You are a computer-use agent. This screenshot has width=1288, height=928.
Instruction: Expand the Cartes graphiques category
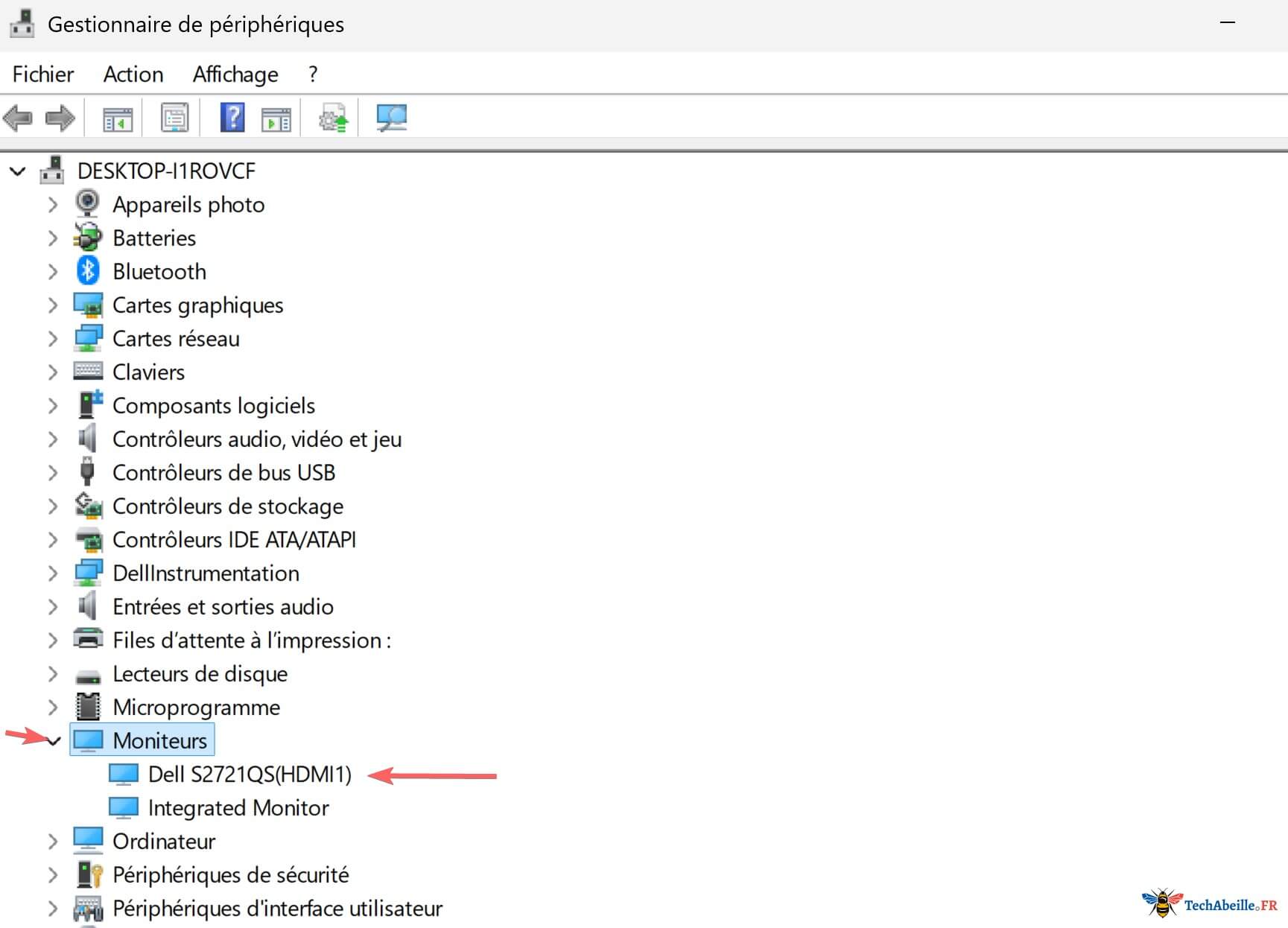(53, 305)
